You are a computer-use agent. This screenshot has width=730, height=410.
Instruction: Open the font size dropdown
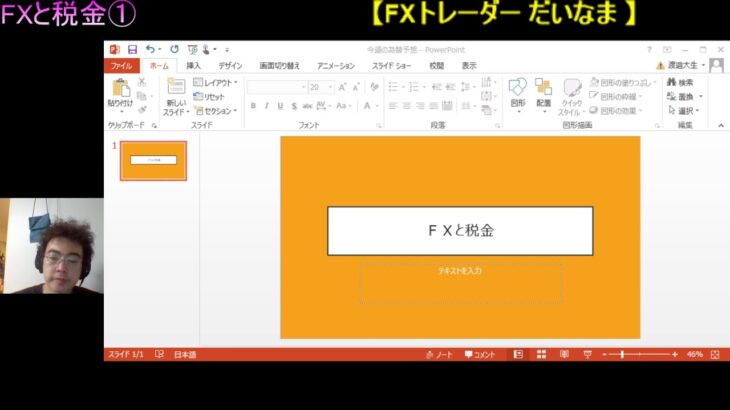330,87
